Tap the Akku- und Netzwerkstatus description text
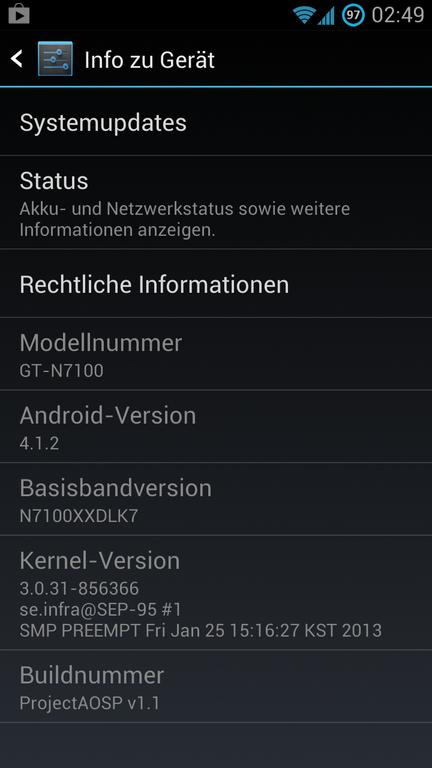This screenshot has width=432, height=768. [185, 219]
